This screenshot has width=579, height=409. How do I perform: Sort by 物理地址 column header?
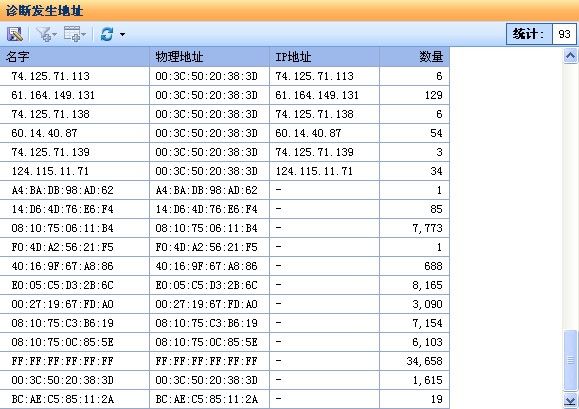209,57
